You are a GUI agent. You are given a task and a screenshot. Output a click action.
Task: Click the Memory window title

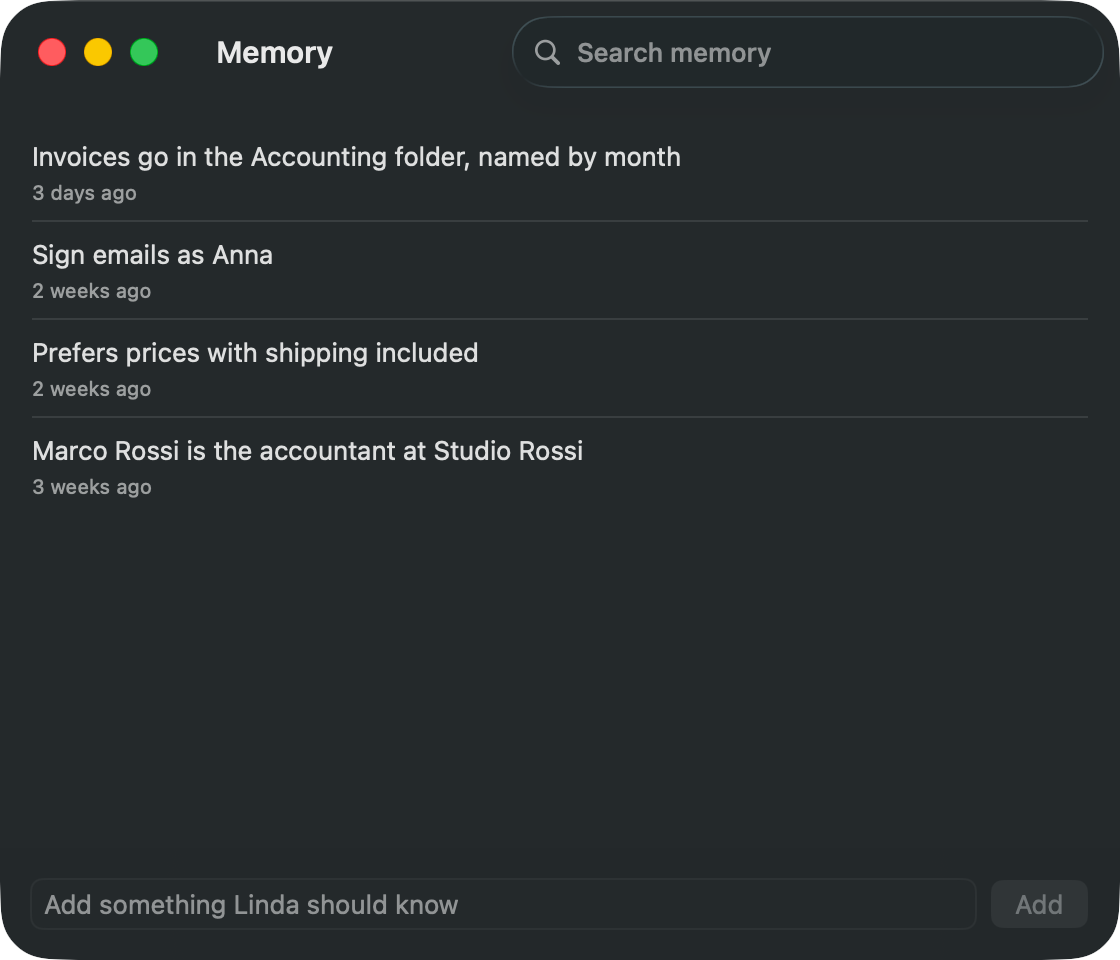point(274,53)
